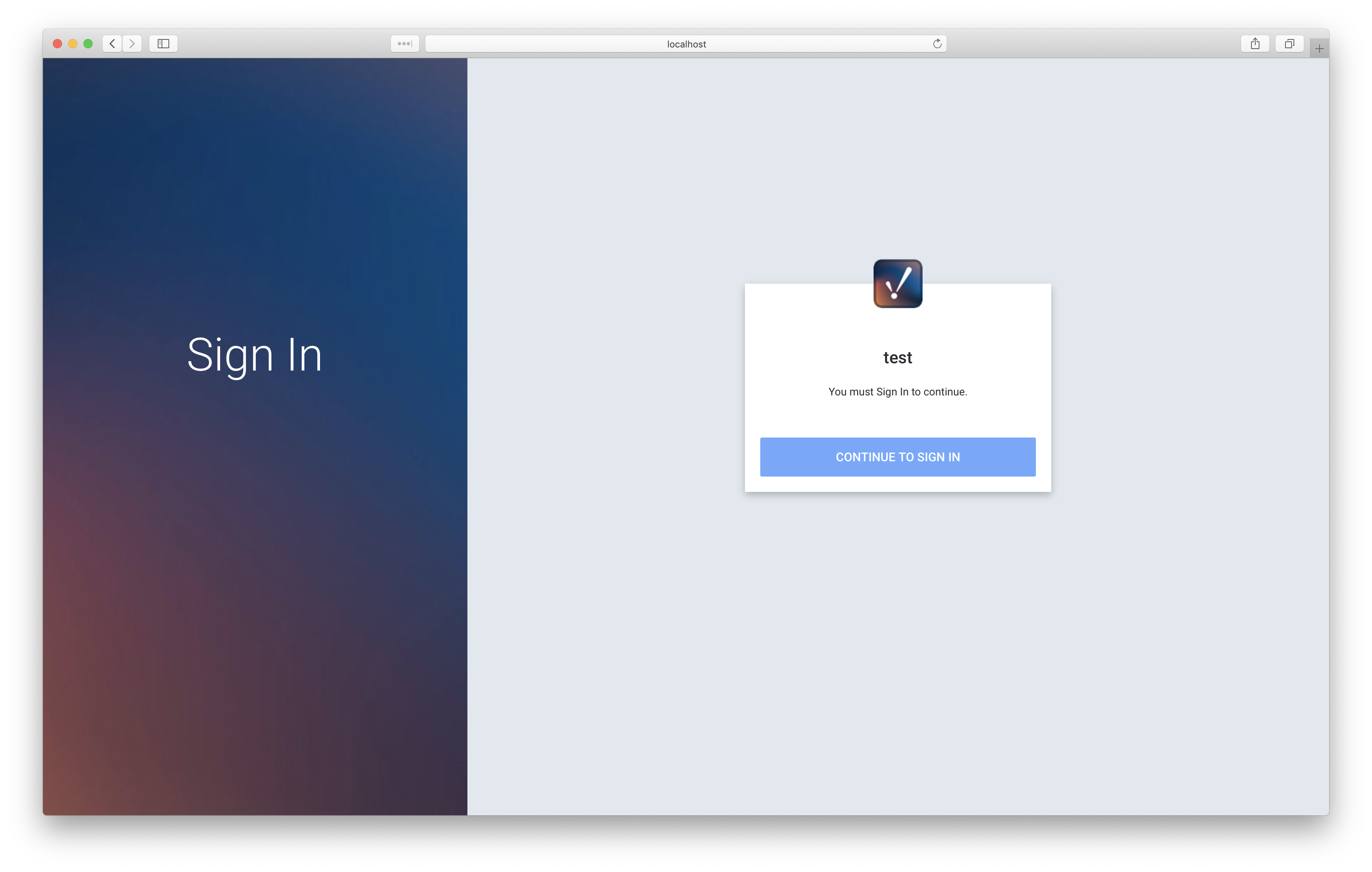The image size is (1372, 872).
Task: Maximize the window using the green button
Action: [x=88, y=44]
